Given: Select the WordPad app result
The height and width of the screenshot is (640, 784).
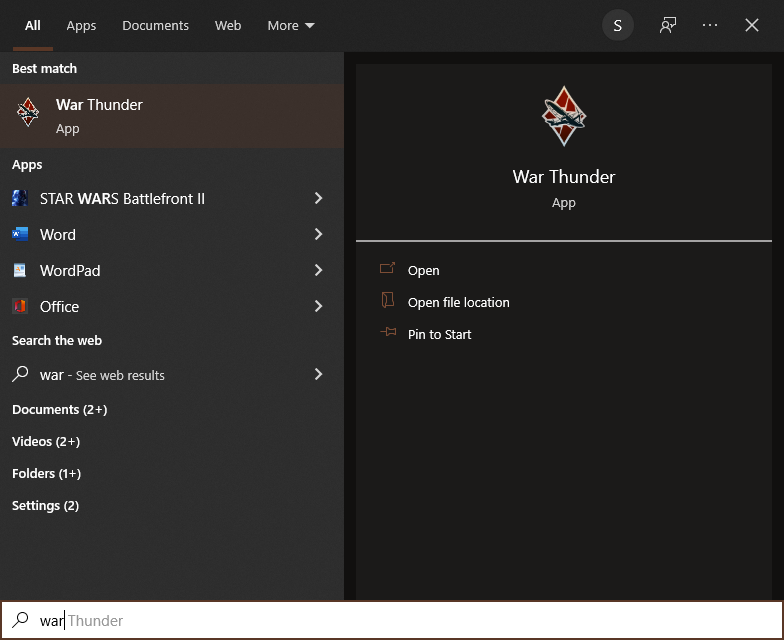Looking at the screenshot, I should pos(172,270).
